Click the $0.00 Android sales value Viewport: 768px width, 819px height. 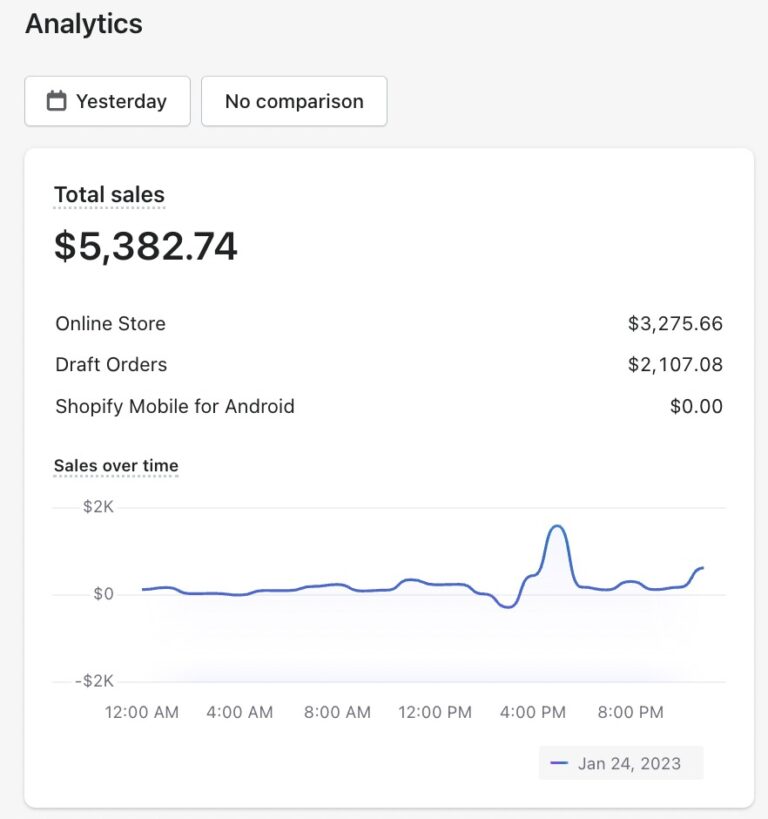coord(696,406)
